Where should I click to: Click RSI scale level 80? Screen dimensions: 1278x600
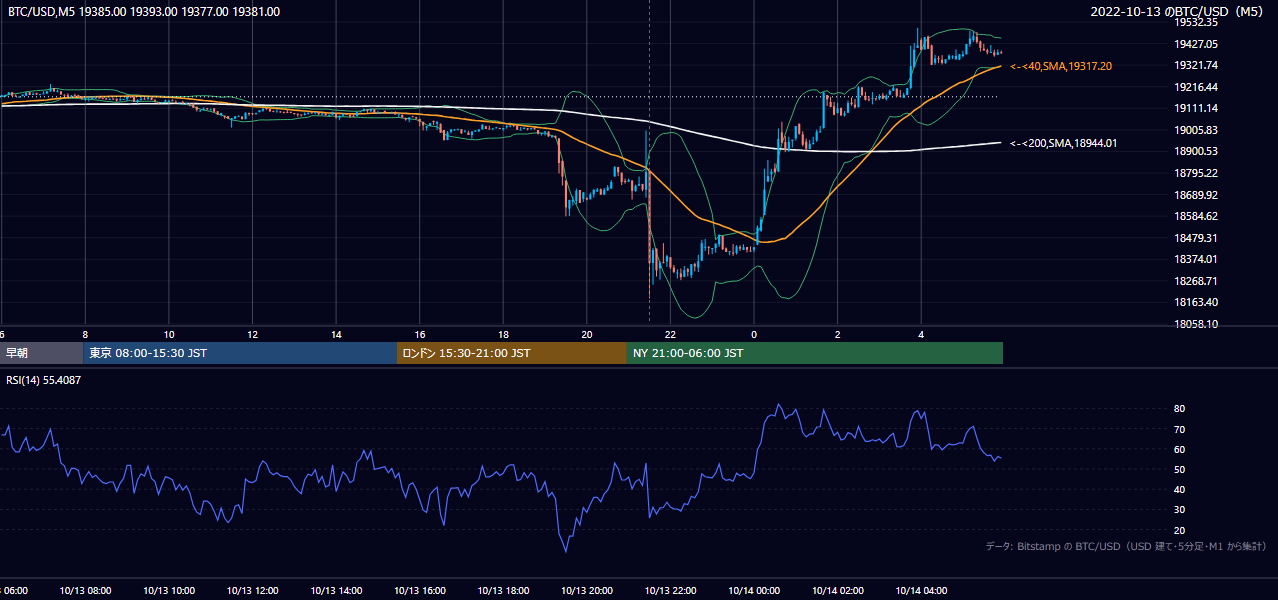(1180, 409)
